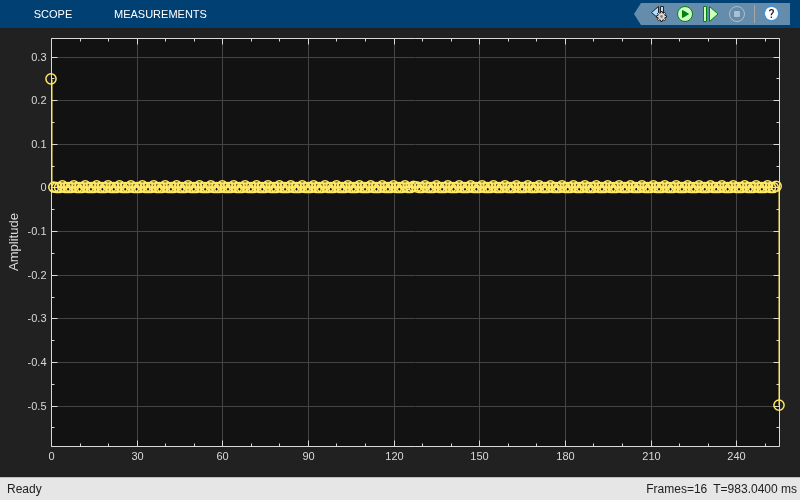This screenshot has height=500, width=800.
Task: Click the Amplitude y-axis label
Action: coord(14,242)
